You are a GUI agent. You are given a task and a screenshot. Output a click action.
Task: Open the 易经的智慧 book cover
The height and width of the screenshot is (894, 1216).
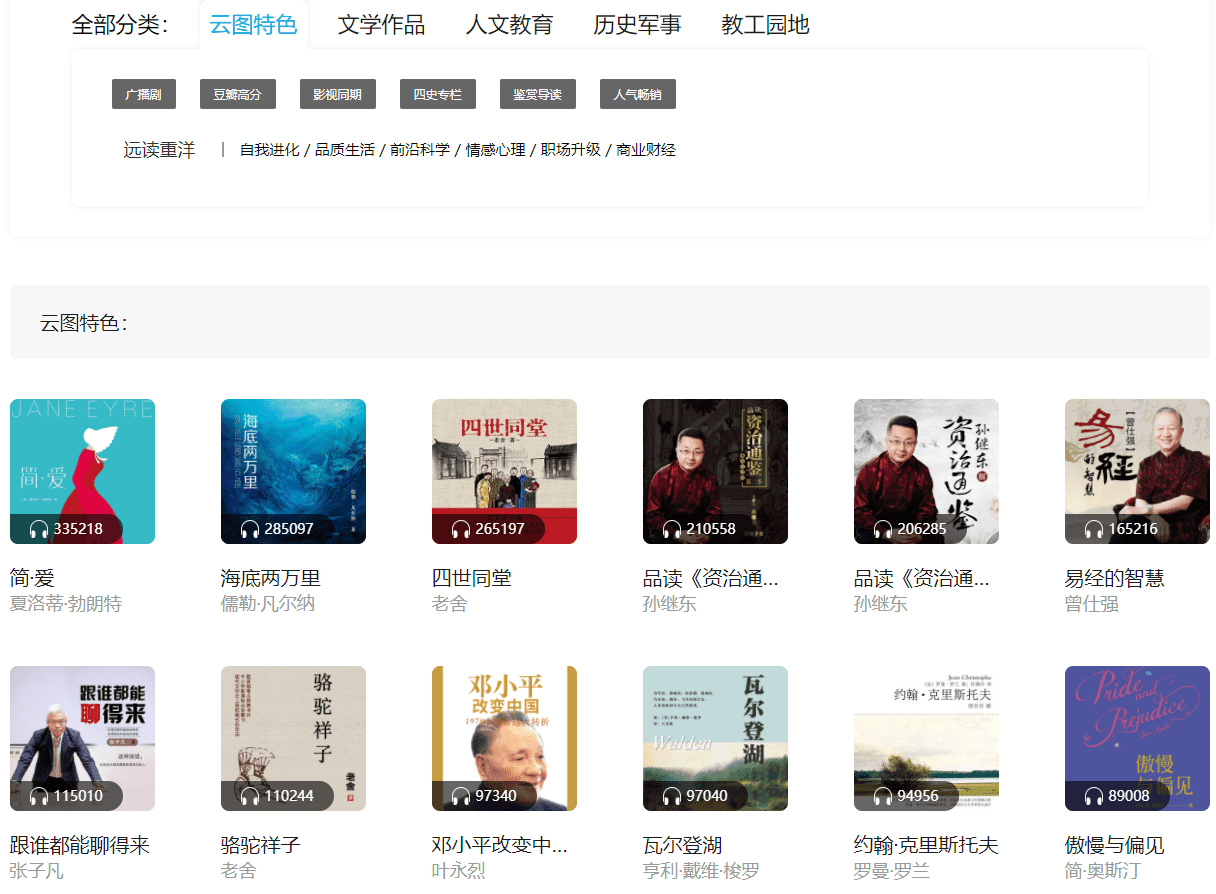1137,471
